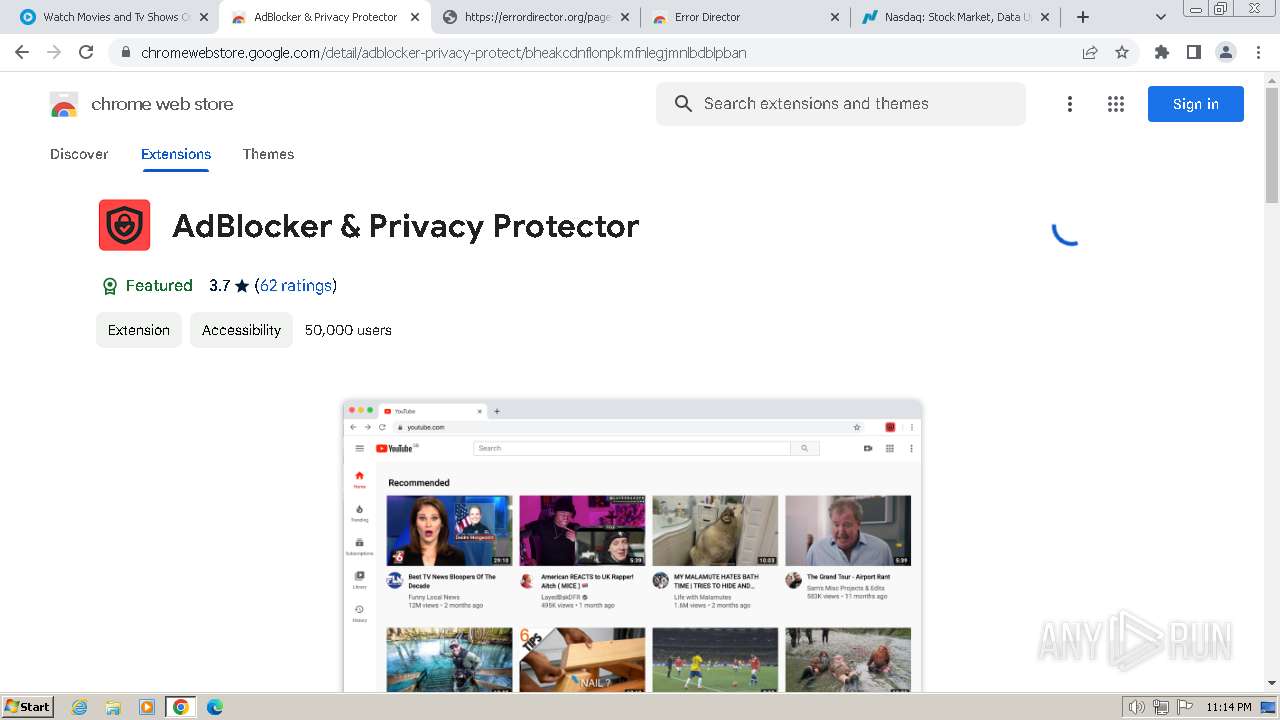Screen dimensions: 1280x720
Task: Share this page using the share icon
Action: tap(1090, 53)
